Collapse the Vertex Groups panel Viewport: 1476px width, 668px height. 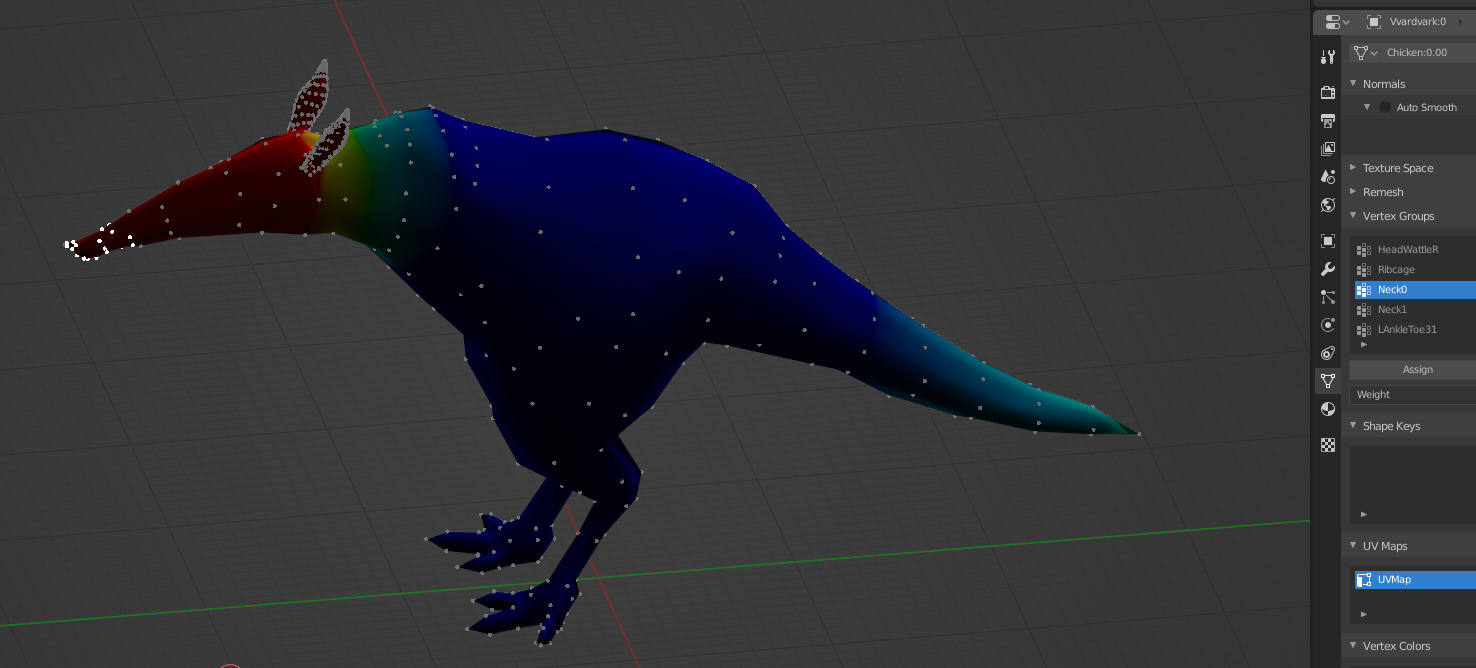1353,216
